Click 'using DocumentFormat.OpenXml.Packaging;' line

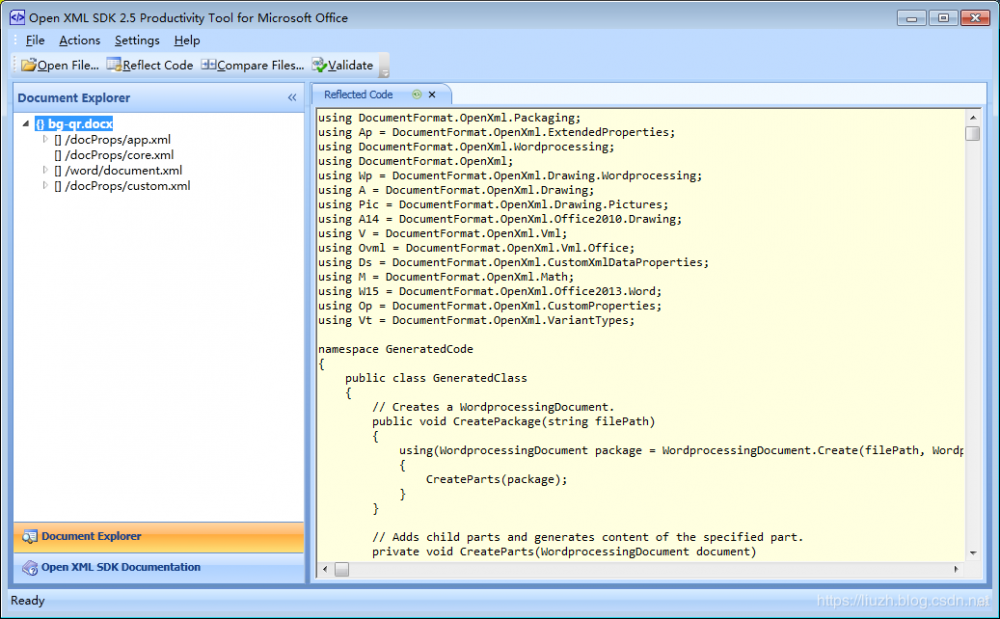tap(449, 118)
